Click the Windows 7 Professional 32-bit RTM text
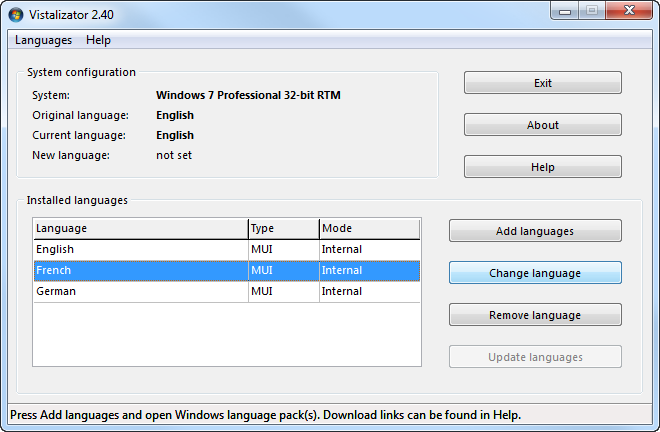This screenshot has width=660, height=432. (248, 95)
